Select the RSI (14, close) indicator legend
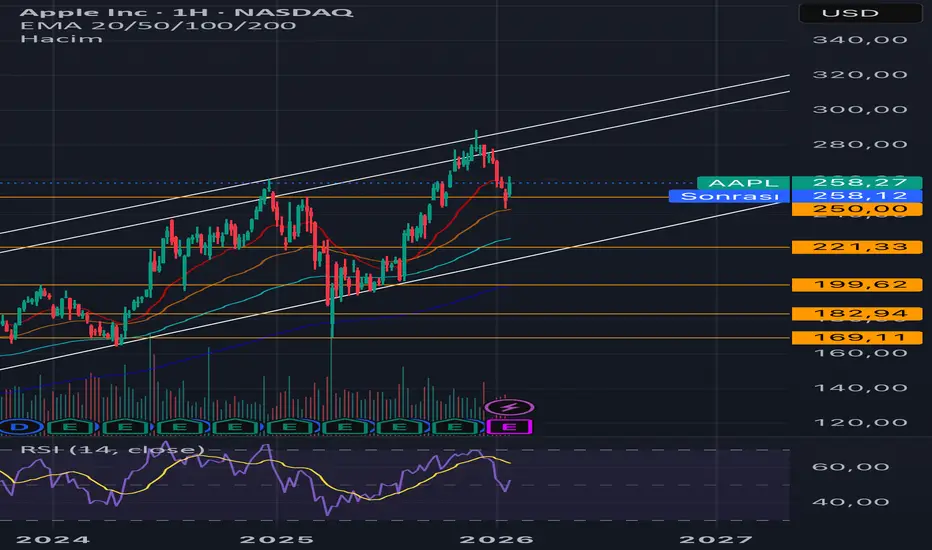The width and height of the screenshot is (932, 550). point(112,450)
